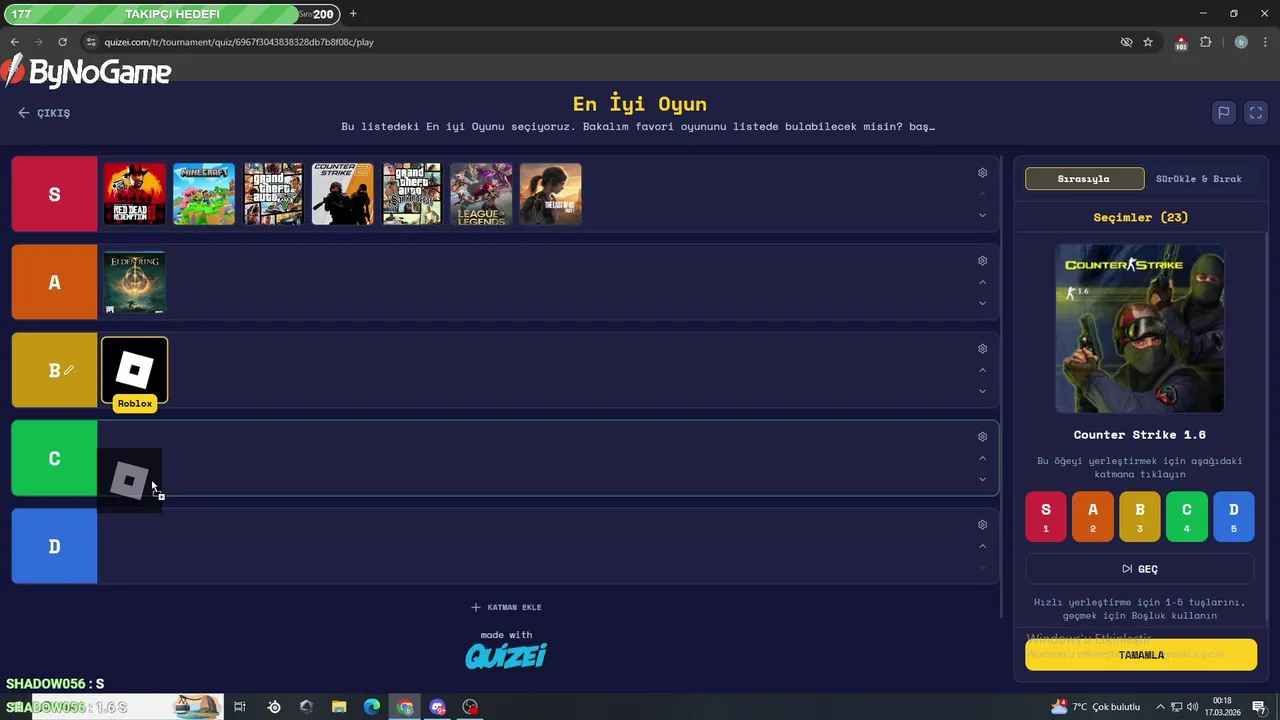Open File Explorer from the taskbar
1280x720 pixels.
[x=339, y=707]
